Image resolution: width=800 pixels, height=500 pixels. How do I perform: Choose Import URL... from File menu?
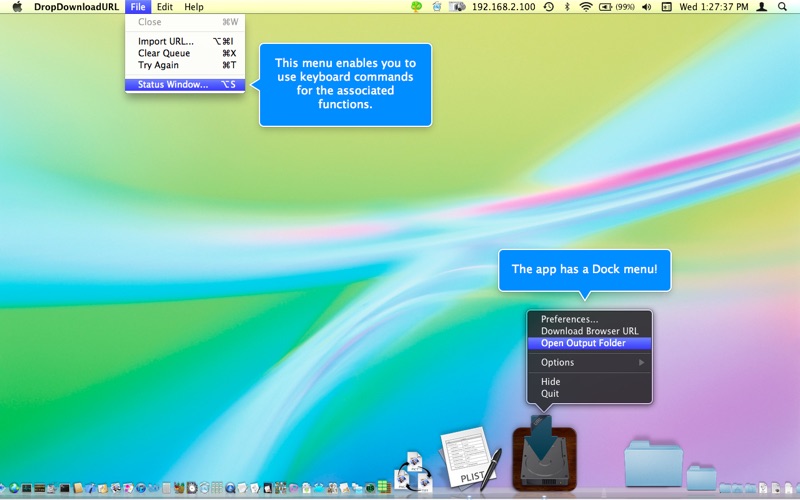pyautogui.click(x=185, y=41)
